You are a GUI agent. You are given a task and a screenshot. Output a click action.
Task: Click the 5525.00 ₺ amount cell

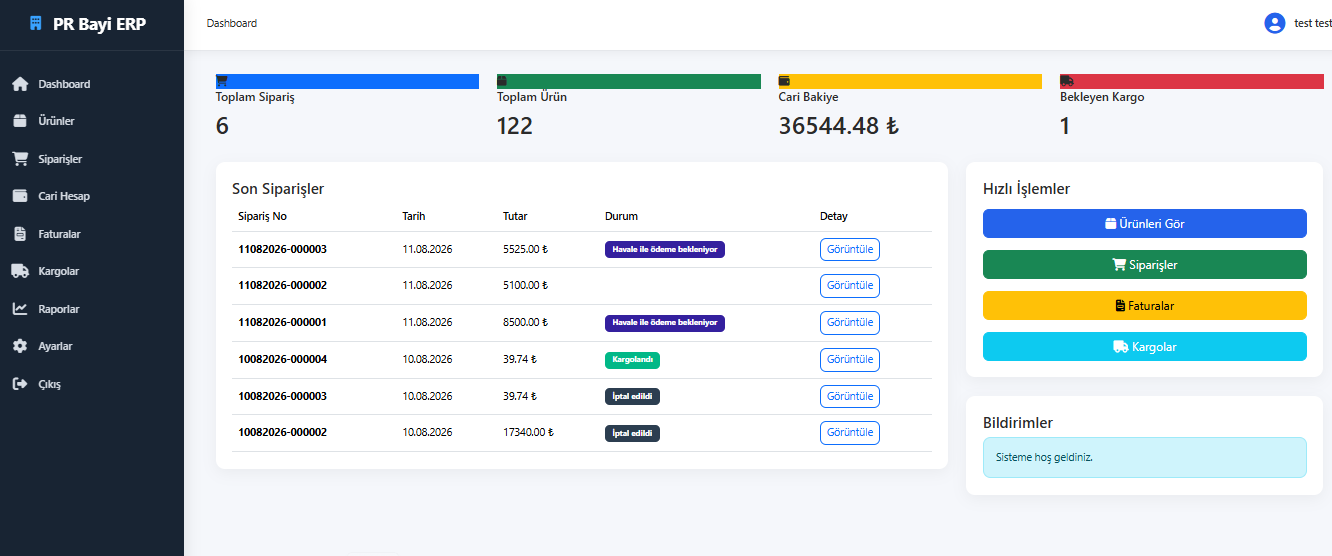point(525,249)
